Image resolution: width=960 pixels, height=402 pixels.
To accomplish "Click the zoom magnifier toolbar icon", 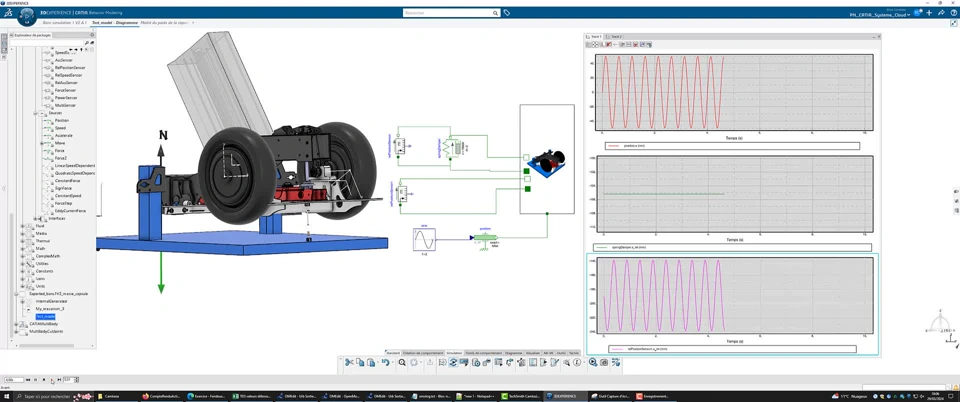I will click(402, 363).
